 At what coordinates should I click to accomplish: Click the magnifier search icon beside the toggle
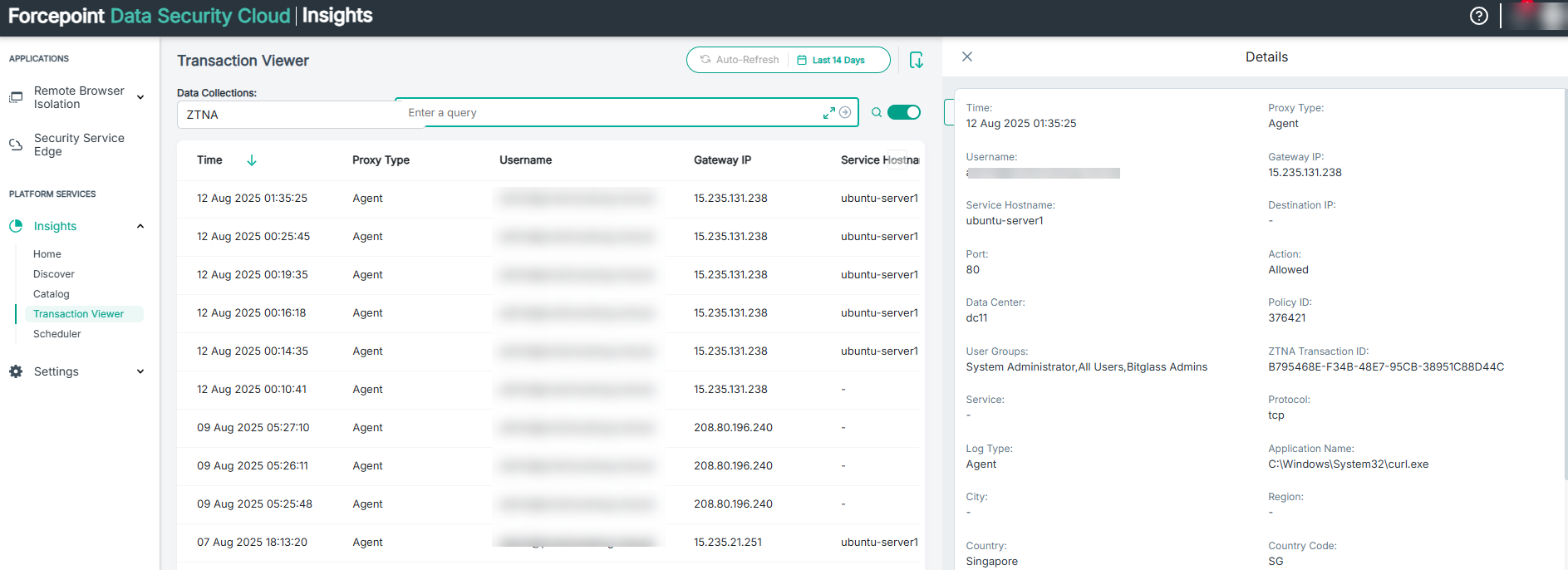click(876, 113)
